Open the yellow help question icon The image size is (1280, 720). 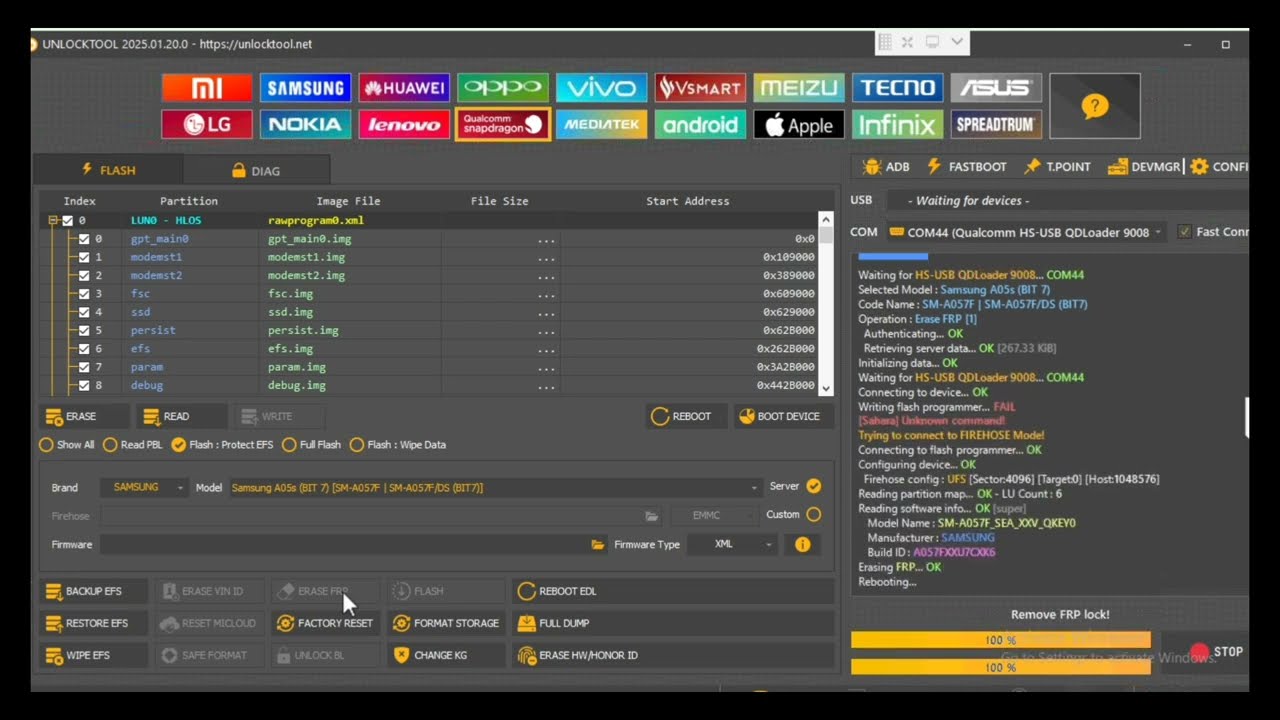(x=1095, y=106)
